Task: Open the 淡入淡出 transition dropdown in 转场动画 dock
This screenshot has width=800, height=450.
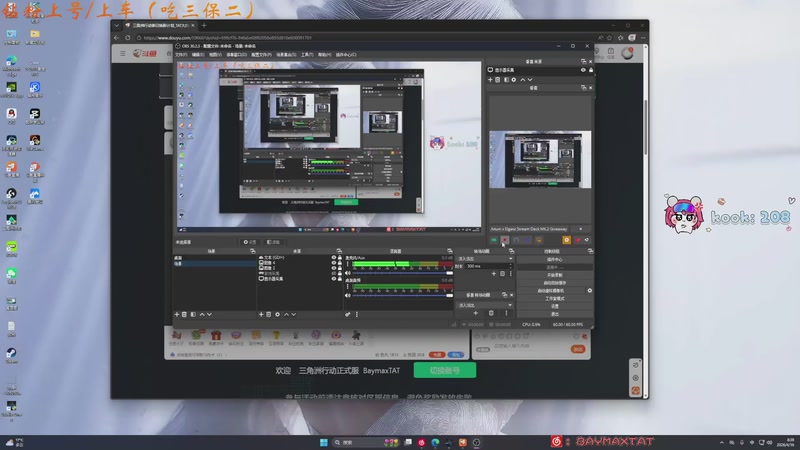Action: pos(484,259)
